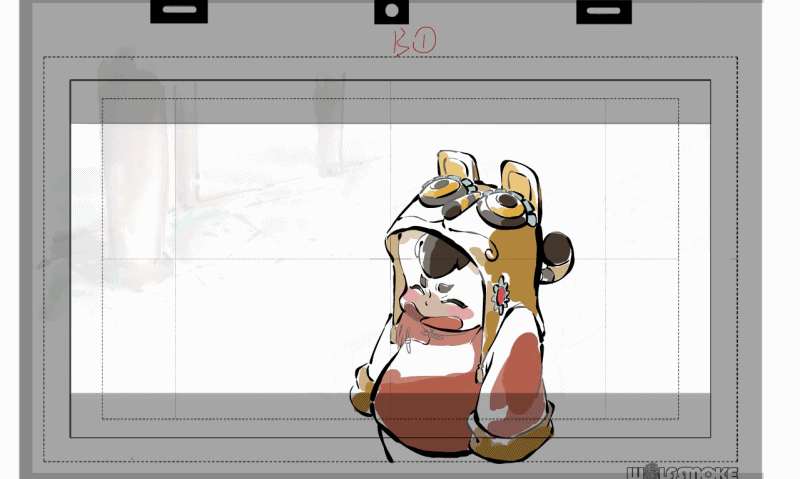Click the red handwritten B1 label
The height and width of the screenshot is (479, 800).
[415, 41]
